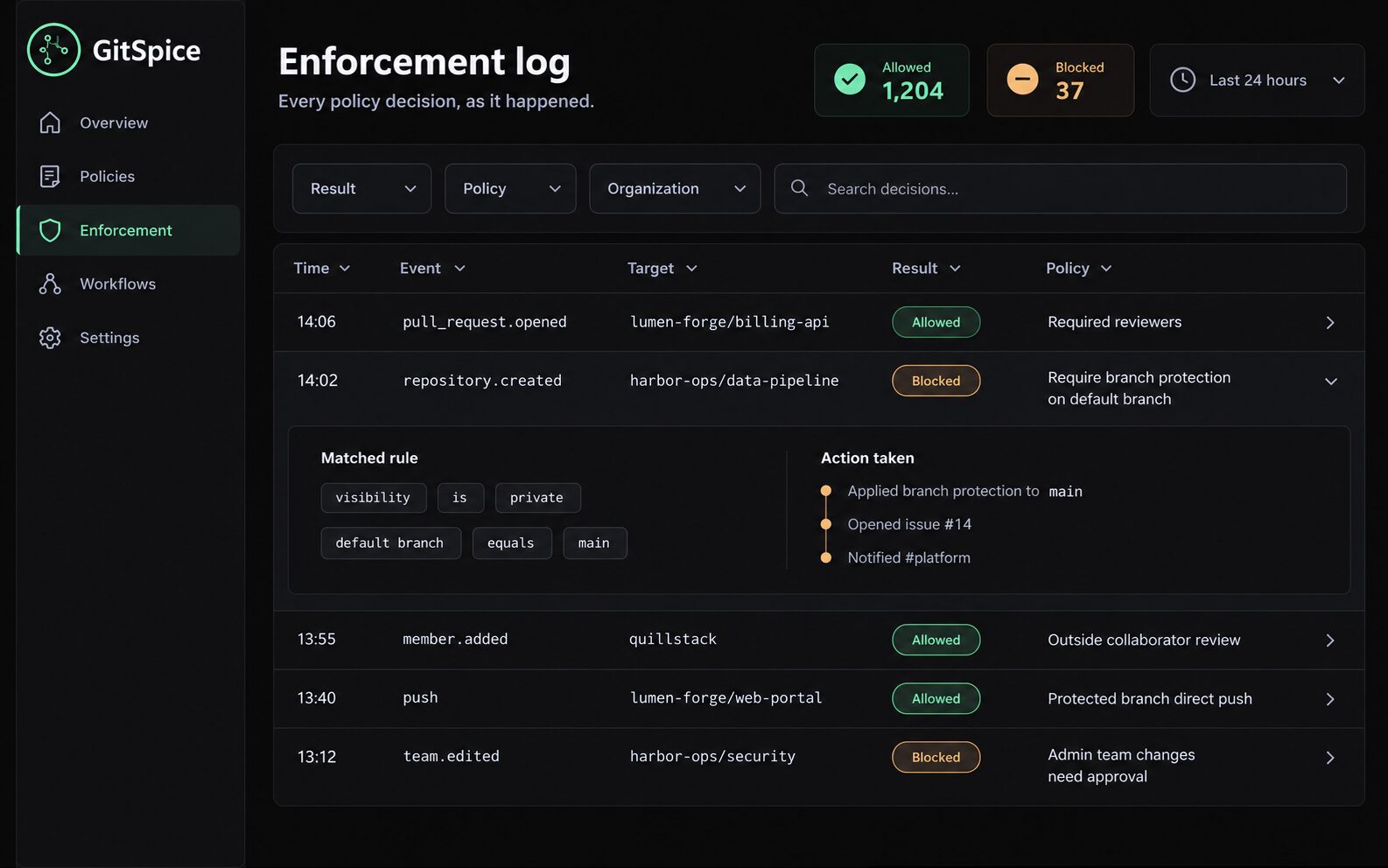The height and width of the screenshot is (868, 1388).
Task: Select Enforcement in the sidebar
Action: (128, 230)
